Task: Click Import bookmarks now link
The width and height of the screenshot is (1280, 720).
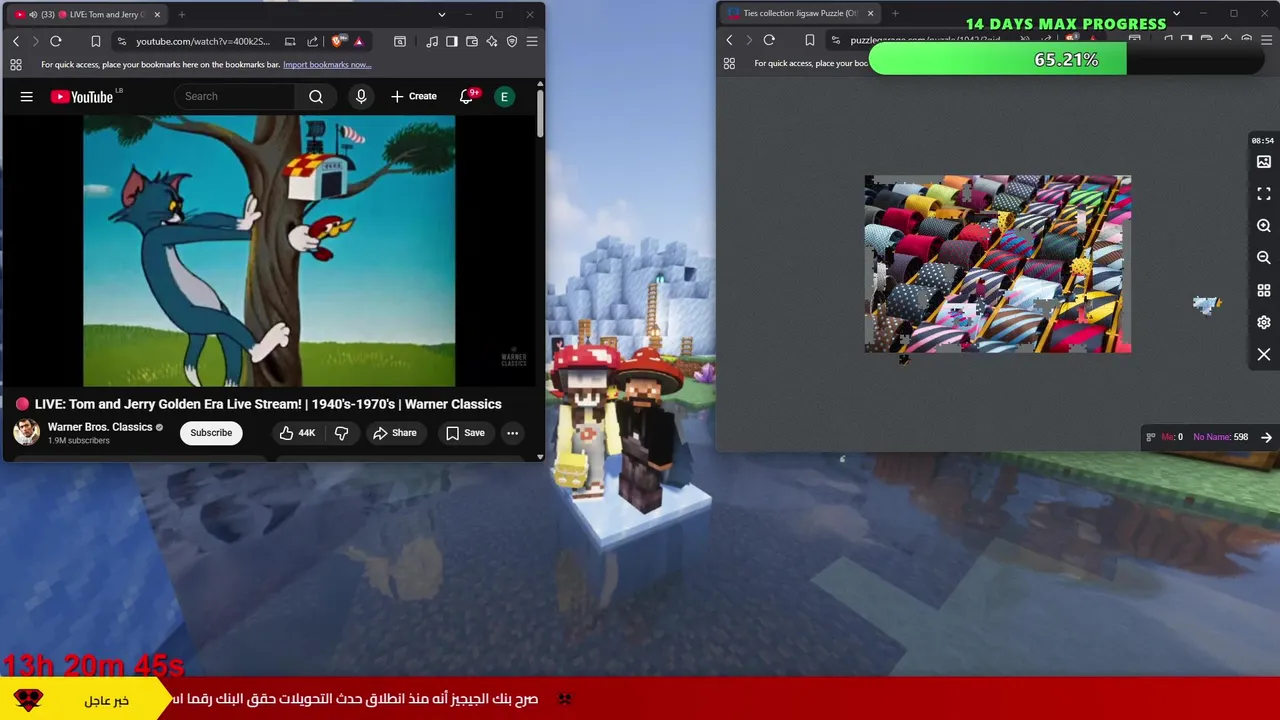Action: pos(327,64)
